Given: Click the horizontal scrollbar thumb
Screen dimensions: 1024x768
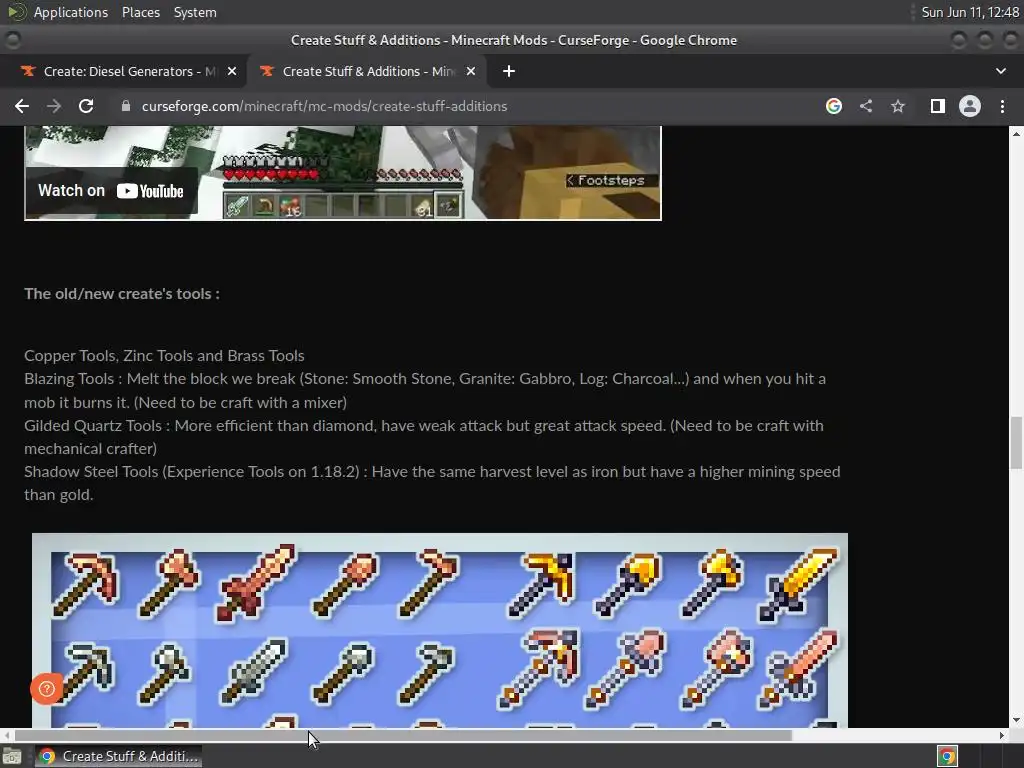Looking at the screenshot, I should point(403,735).
